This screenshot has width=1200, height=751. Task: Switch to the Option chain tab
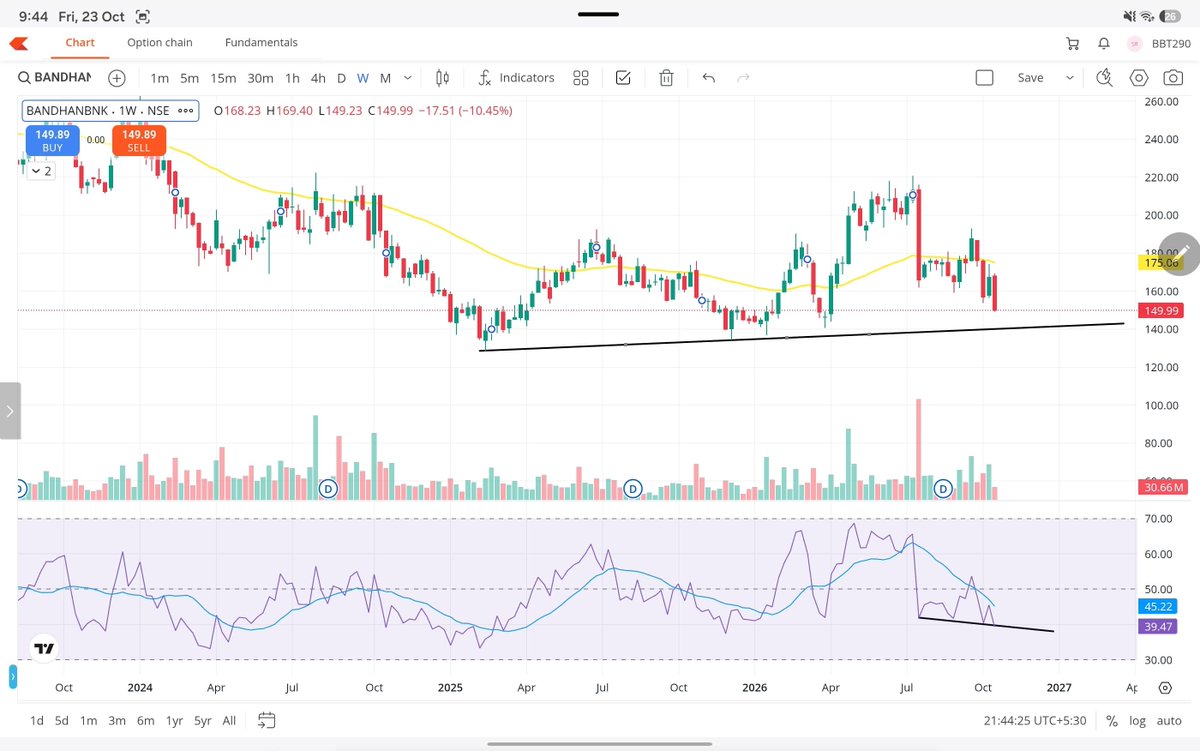(160, 43)
